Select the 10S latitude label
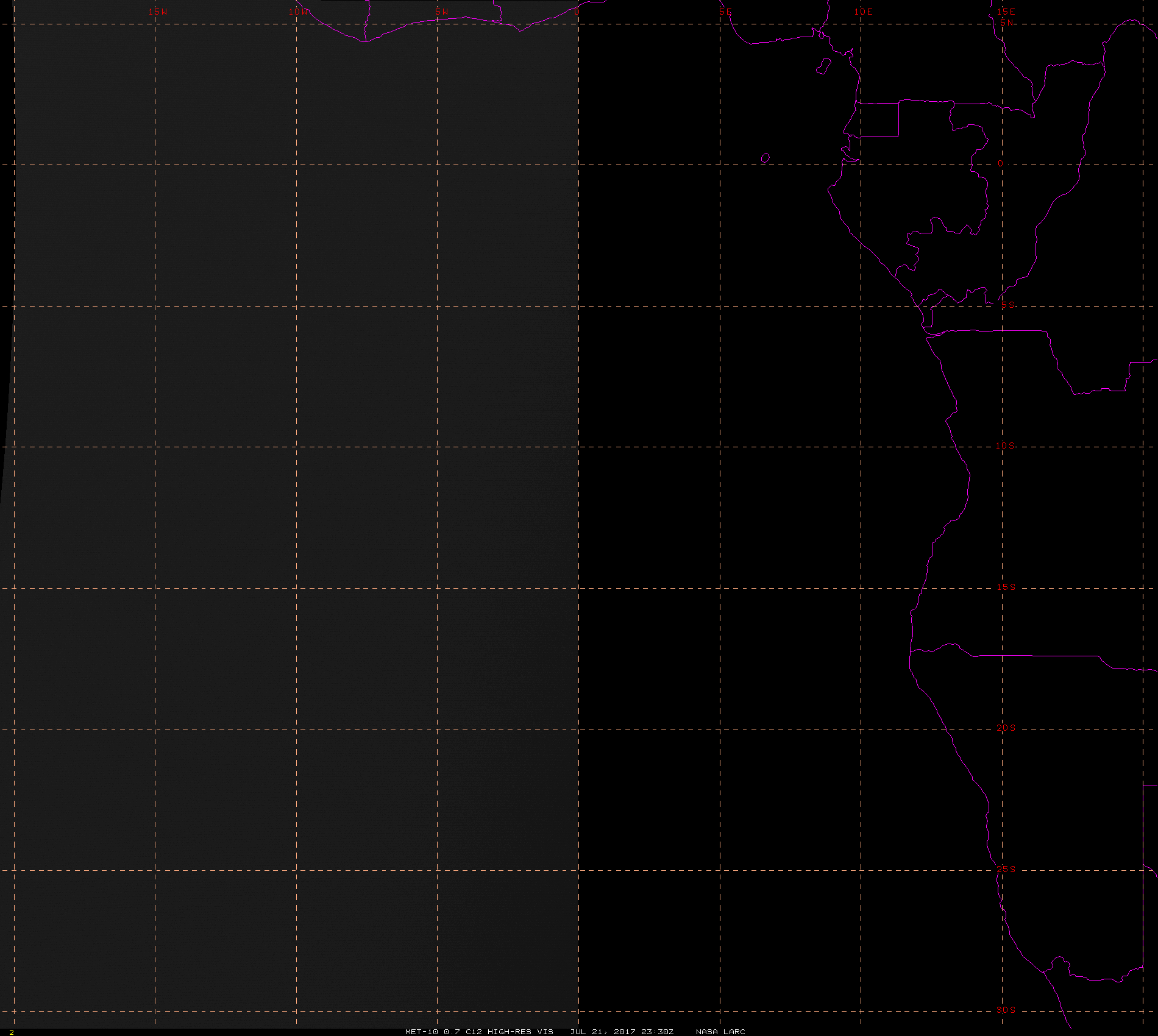1158x1036 pixels. tap(1006, 445)
